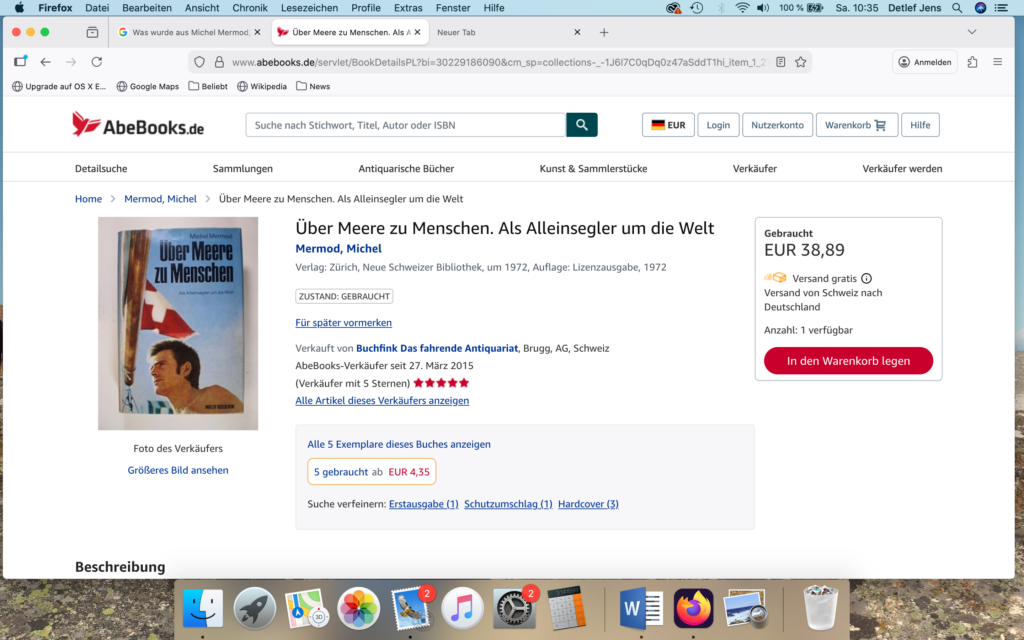1024x640 pixels.
Task: Add book with In den Warenkorb legen
Action: (848, 360)
